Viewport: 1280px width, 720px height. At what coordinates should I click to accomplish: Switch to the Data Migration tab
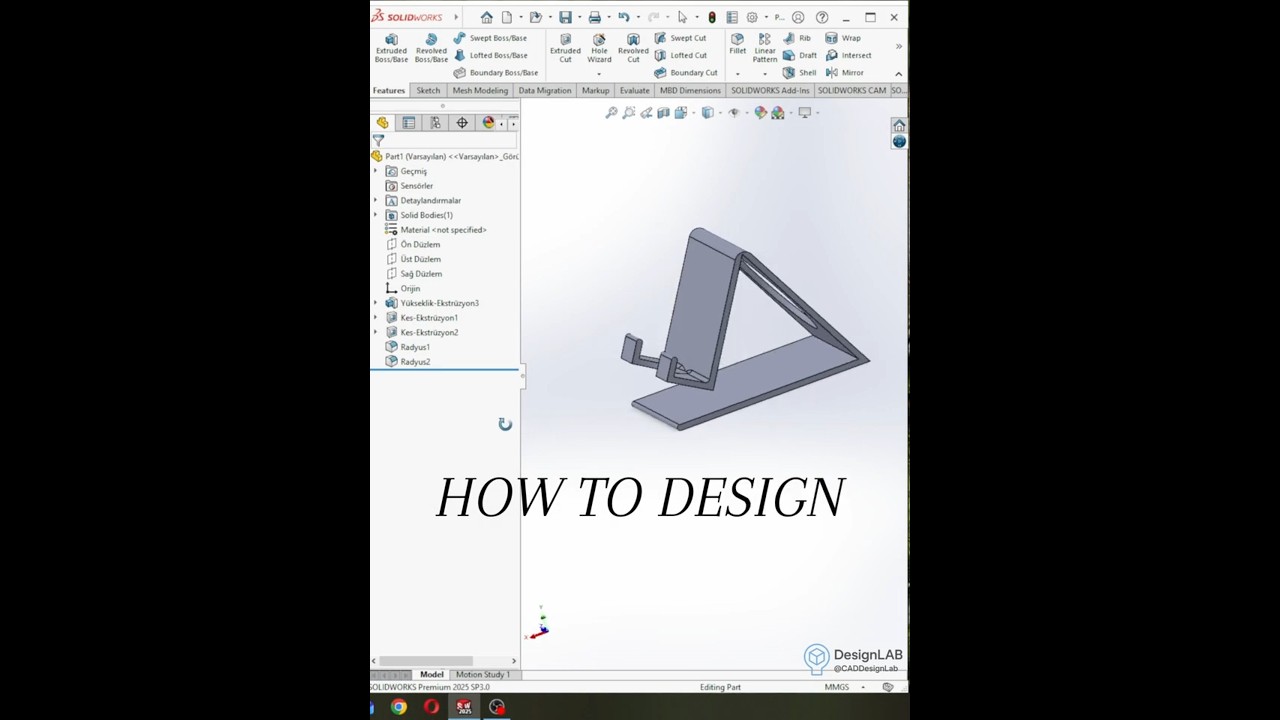point(545,90)
